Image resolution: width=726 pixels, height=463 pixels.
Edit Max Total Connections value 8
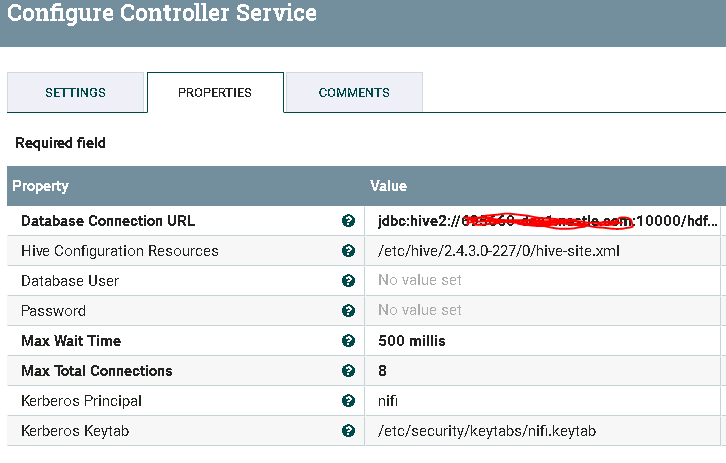383,371
